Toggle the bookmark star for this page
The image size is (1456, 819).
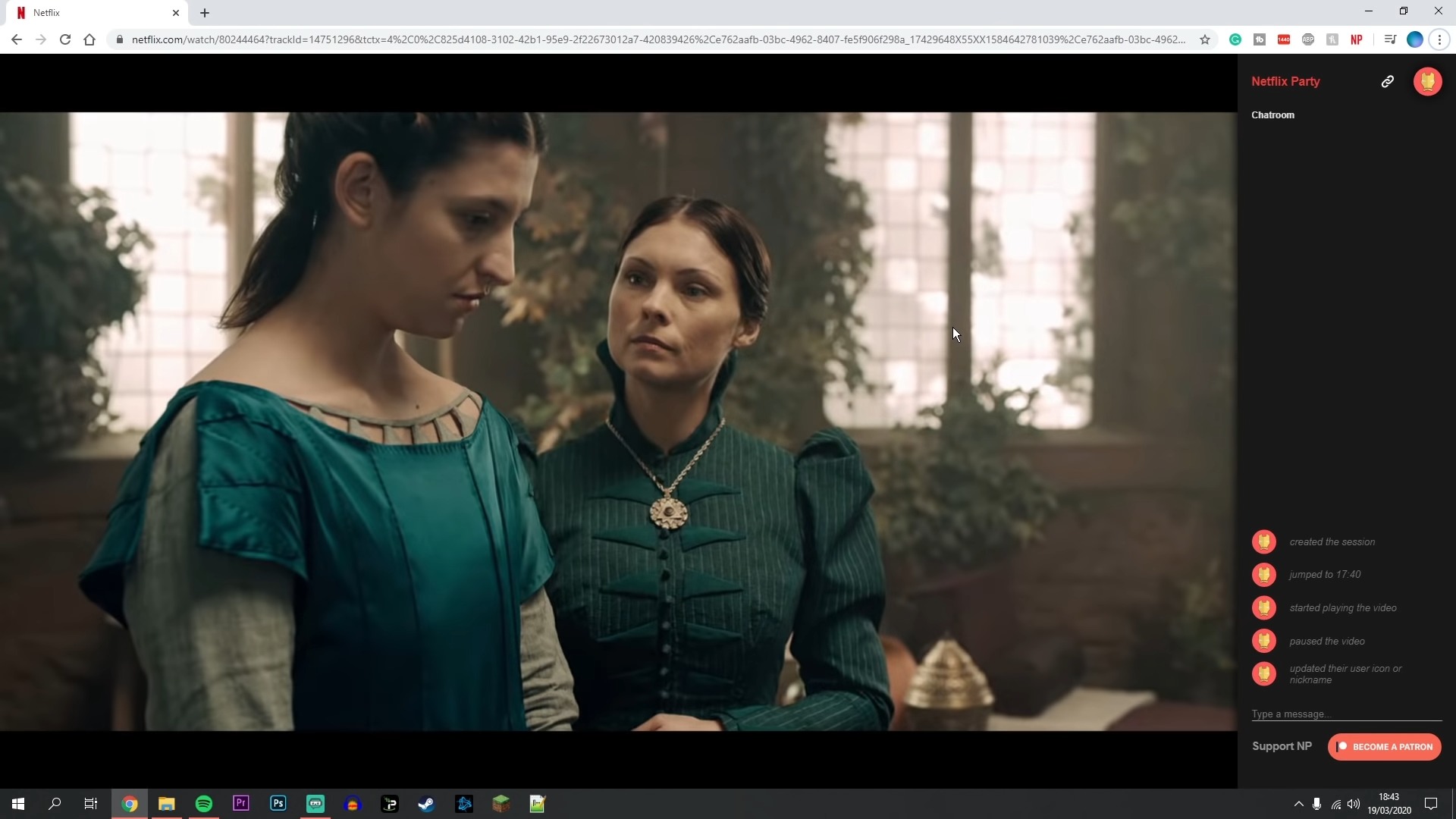[x=1205, y=39]
